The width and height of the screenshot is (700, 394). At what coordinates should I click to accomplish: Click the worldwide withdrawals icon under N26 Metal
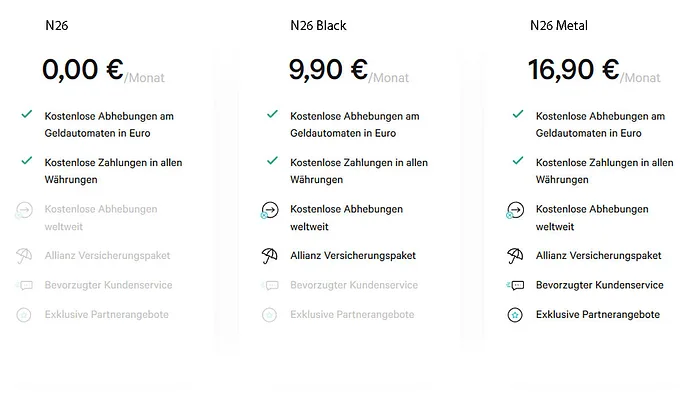pyautogui.click(x=515, y=210)
